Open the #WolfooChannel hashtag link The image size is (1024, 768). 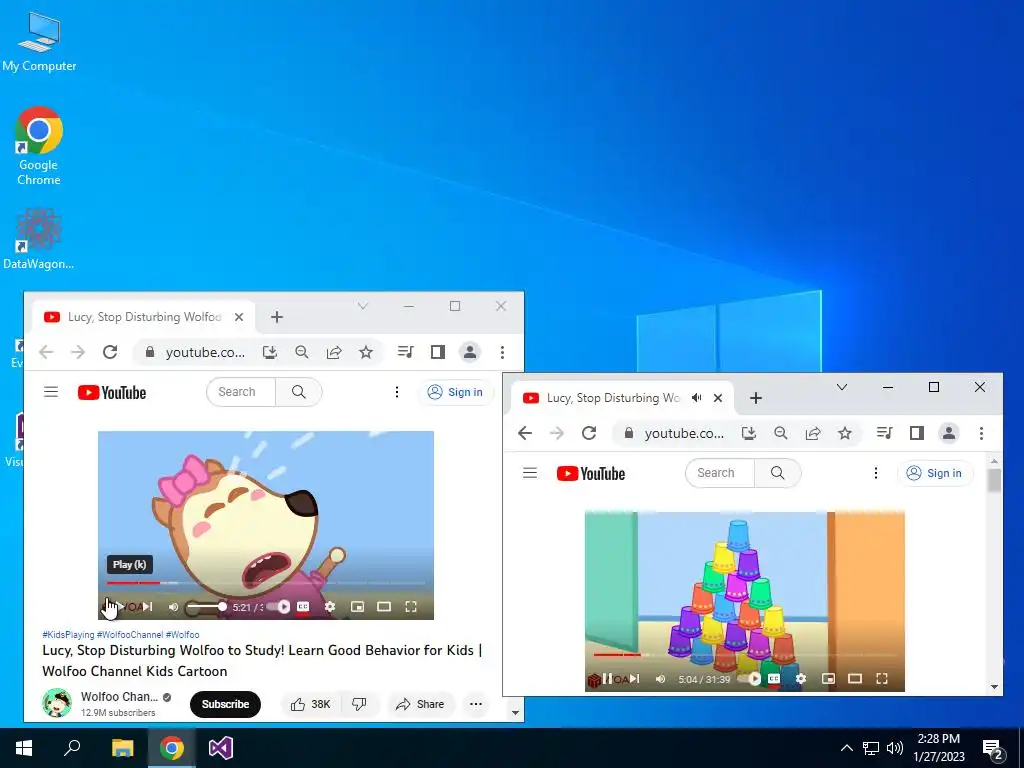(x=130, y=635)
